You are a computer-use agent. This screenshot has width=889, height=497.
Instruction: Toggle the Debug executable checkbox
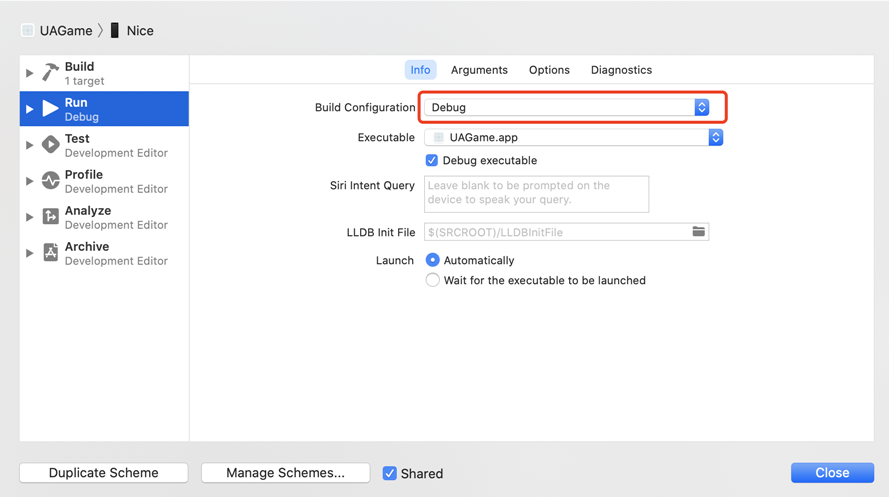click(x=432, y=160)
